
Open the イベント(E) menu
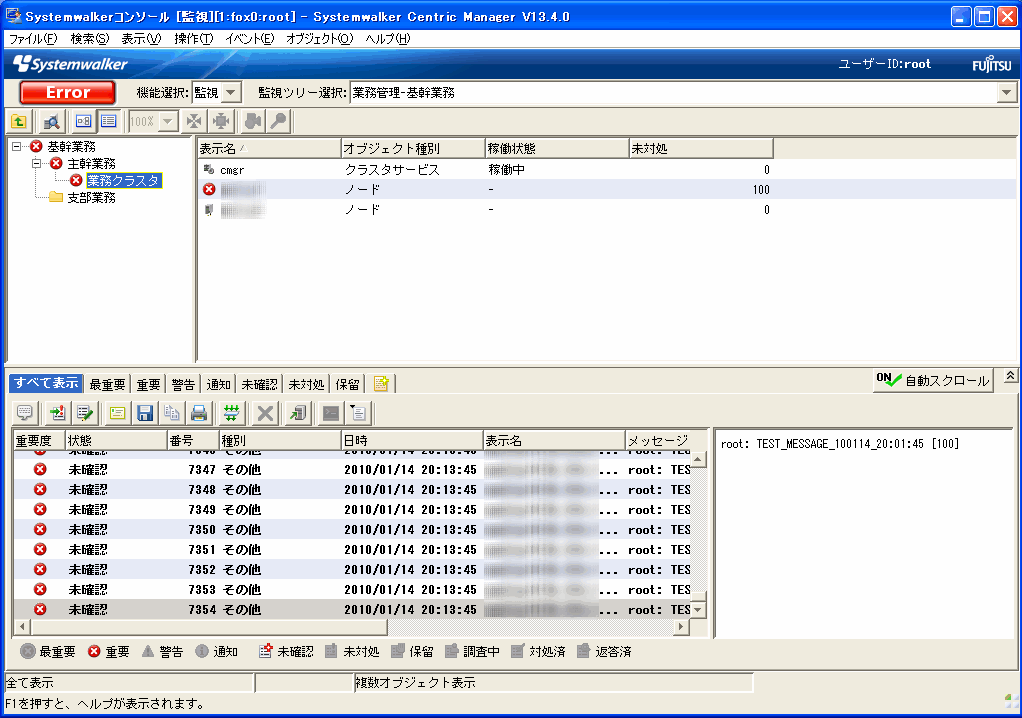click(x=250, y=38)
